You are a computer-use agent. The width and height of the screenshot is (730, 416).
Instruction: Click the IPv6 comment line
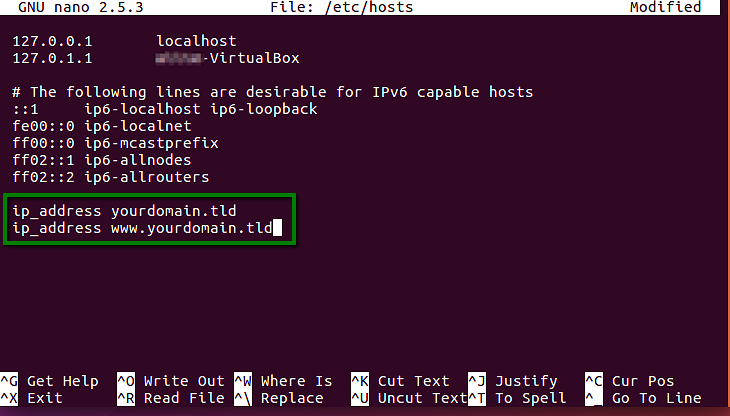click(x=272, y=92)
